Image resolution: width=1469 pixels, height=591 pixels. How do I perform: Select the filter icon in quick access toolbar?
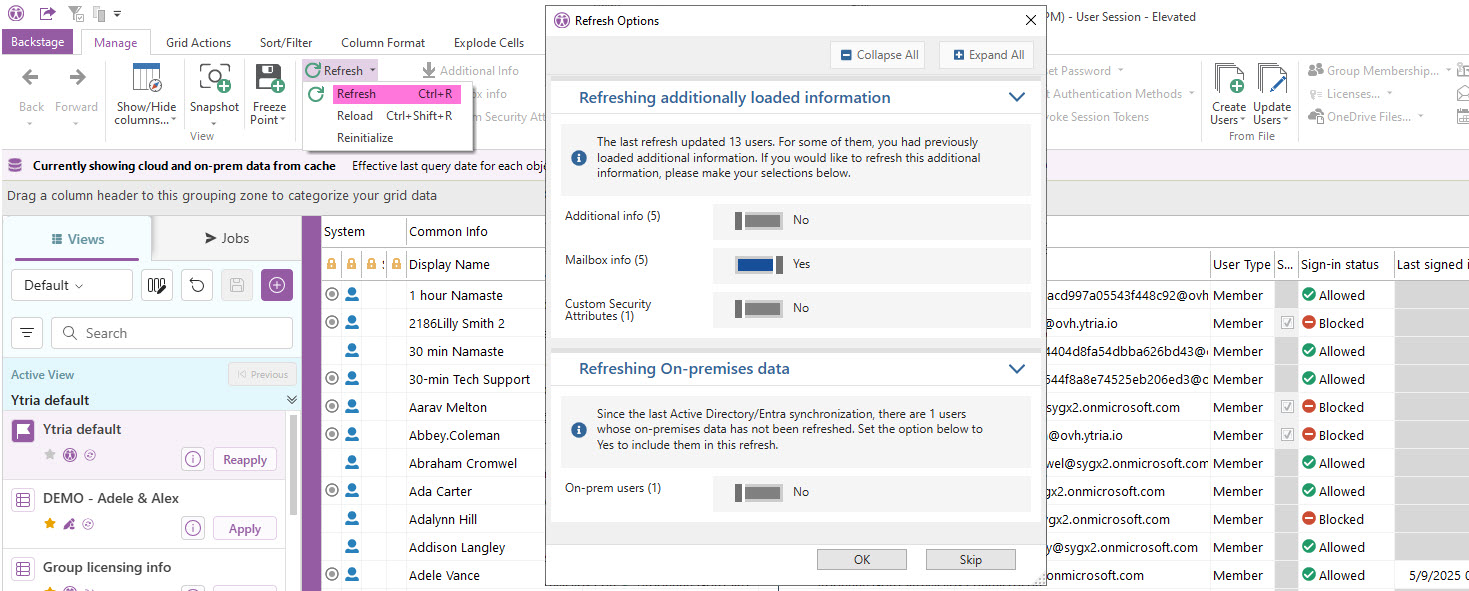pyautogui.click(x=75, y=13)
